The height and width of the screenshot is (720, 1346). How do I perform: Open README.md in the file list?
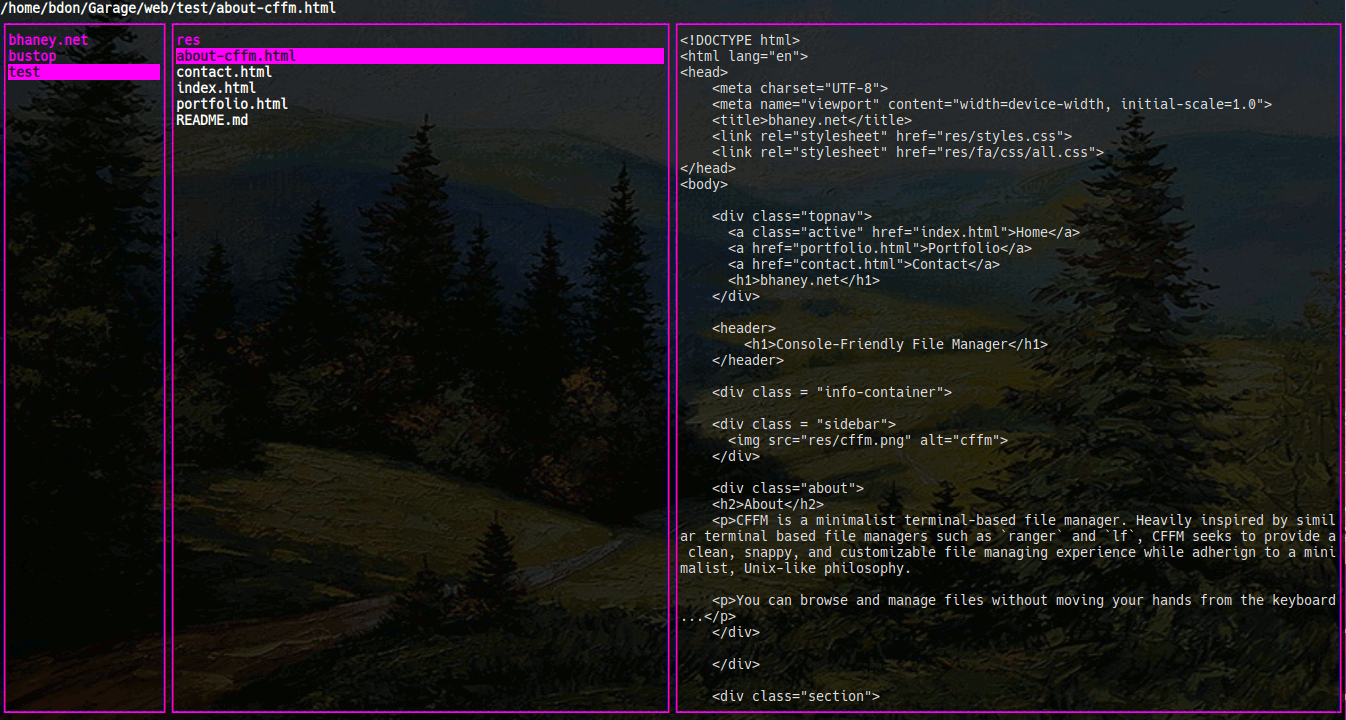pyautogui.click(x=212, y=121)
